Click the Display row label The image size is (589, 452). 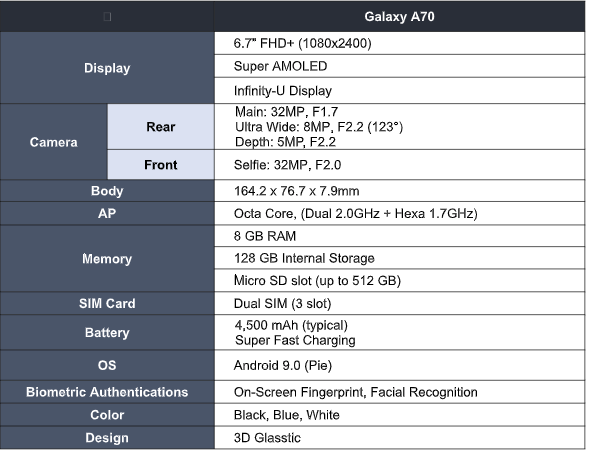click(x=107, y=68)
